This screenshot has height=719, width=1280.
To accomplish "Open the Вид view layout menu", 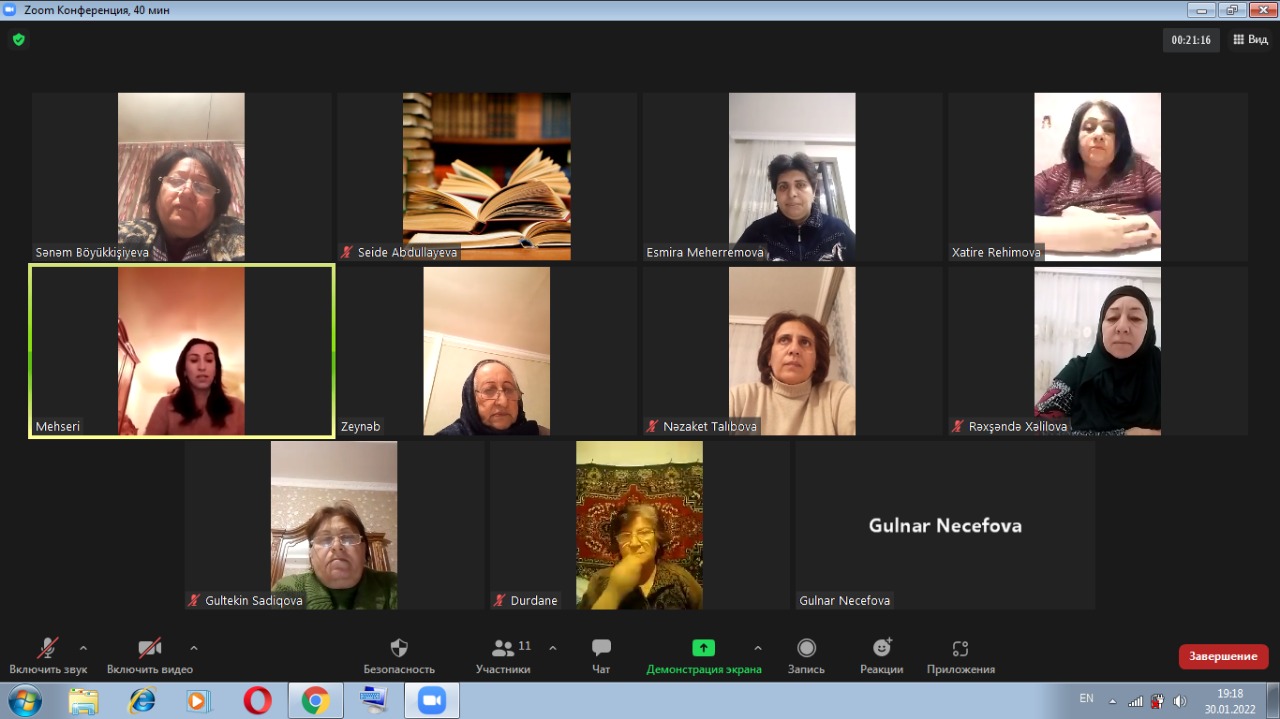I will (x=1250, y=40).
